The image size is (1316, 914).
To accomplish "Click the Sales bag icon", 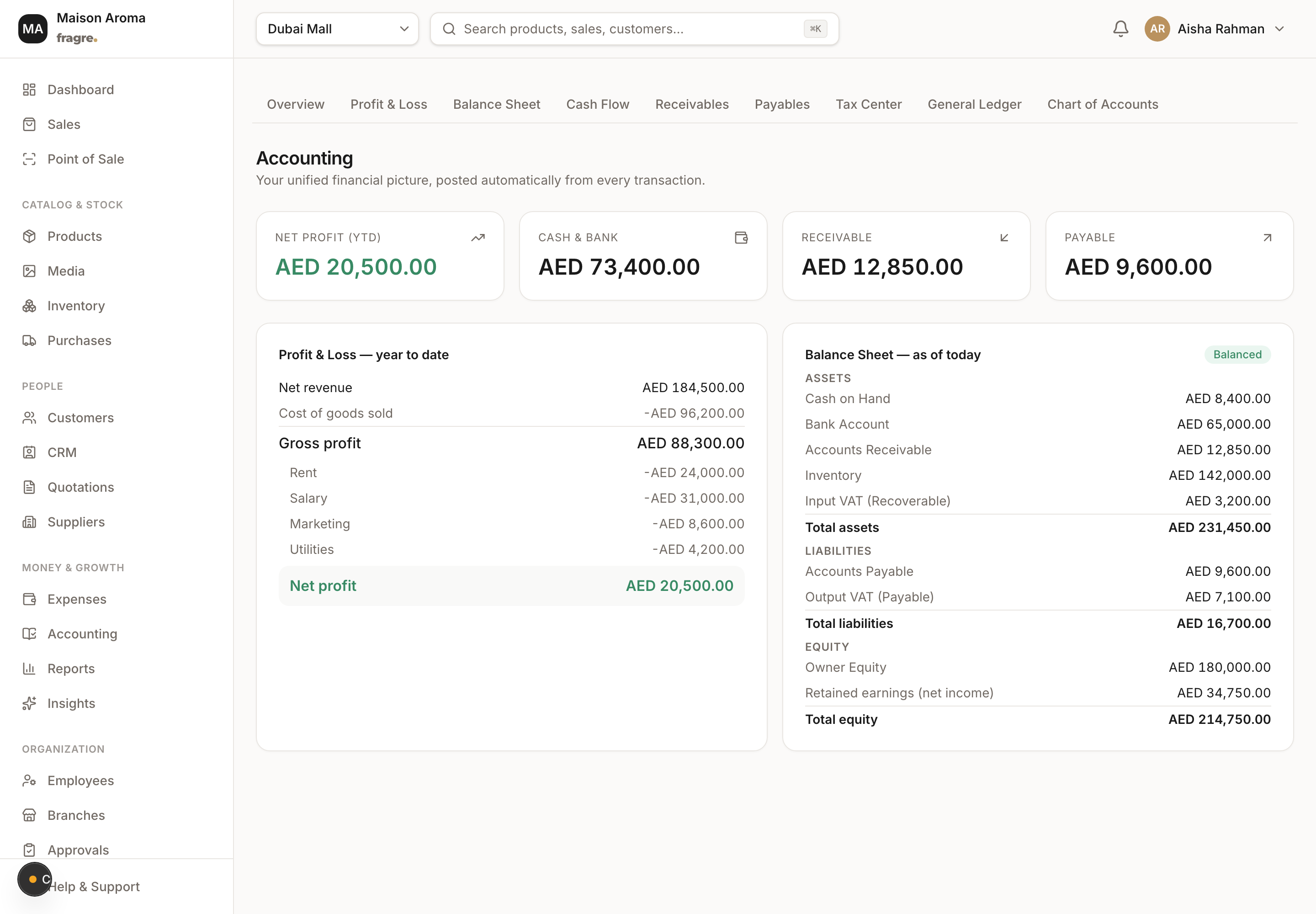I will (x=29, y=124).
